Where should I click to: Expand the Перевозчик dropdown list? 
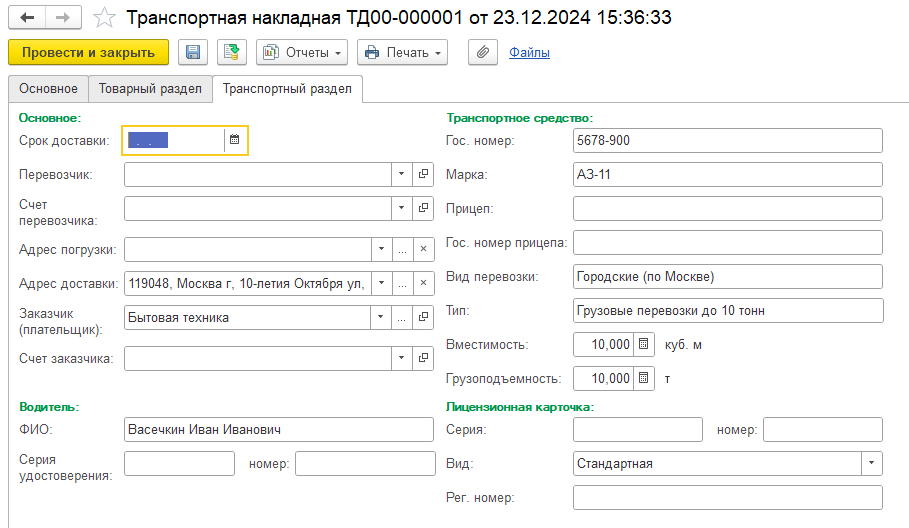(x=401, y=175)
